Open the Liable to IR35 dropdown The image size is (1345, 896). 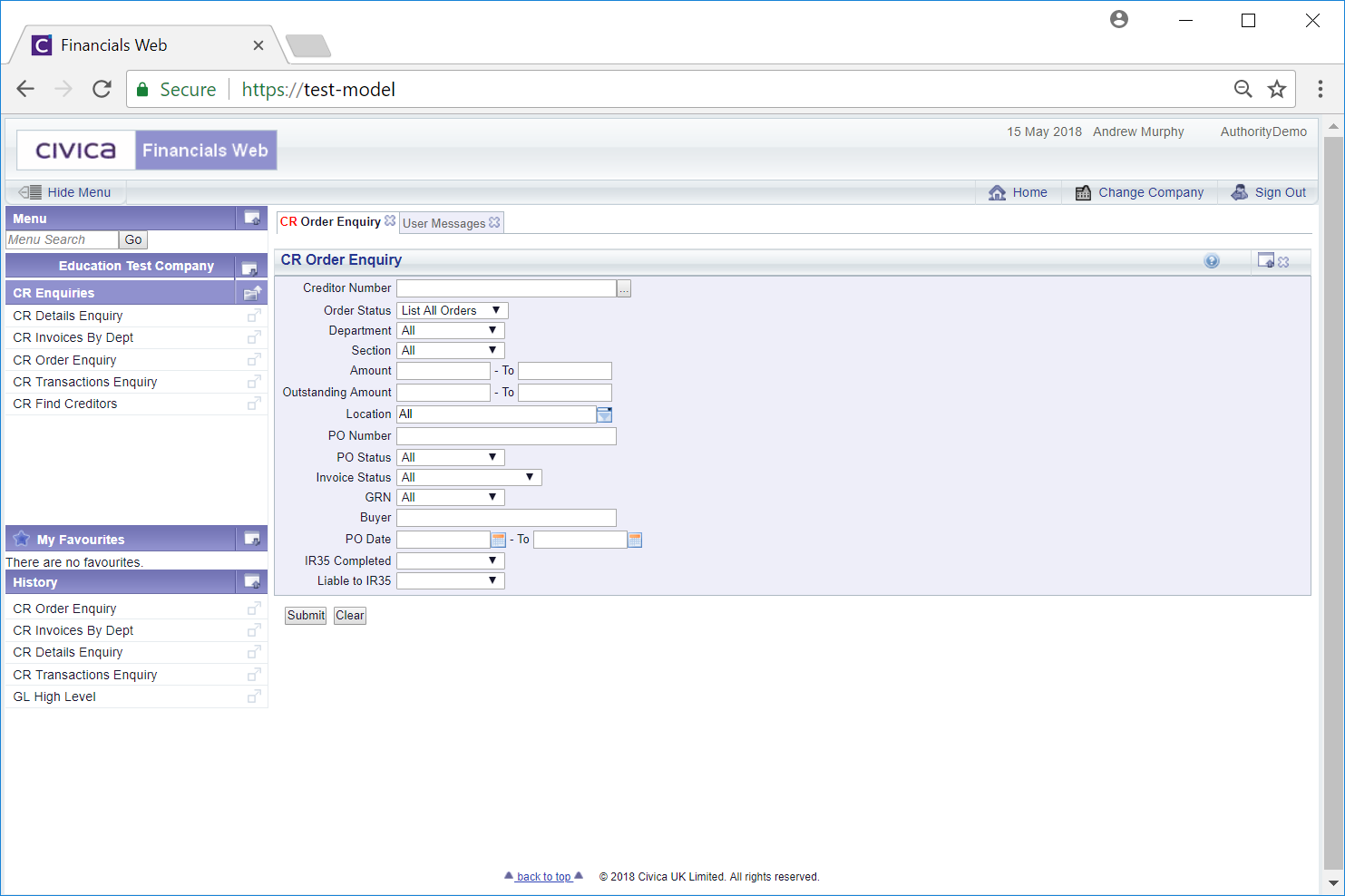pos(451,580)
